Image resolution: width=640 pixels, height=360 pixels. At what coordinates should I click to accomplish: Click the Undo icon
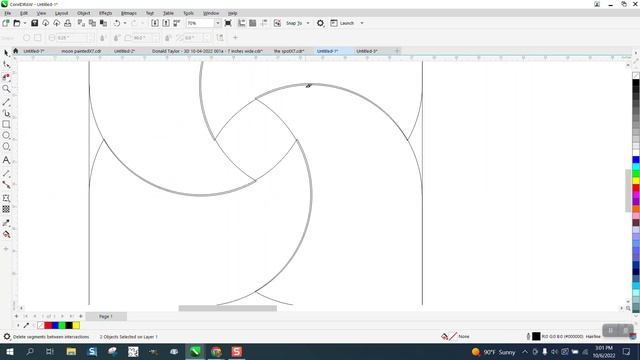click(x=117, y=23)
